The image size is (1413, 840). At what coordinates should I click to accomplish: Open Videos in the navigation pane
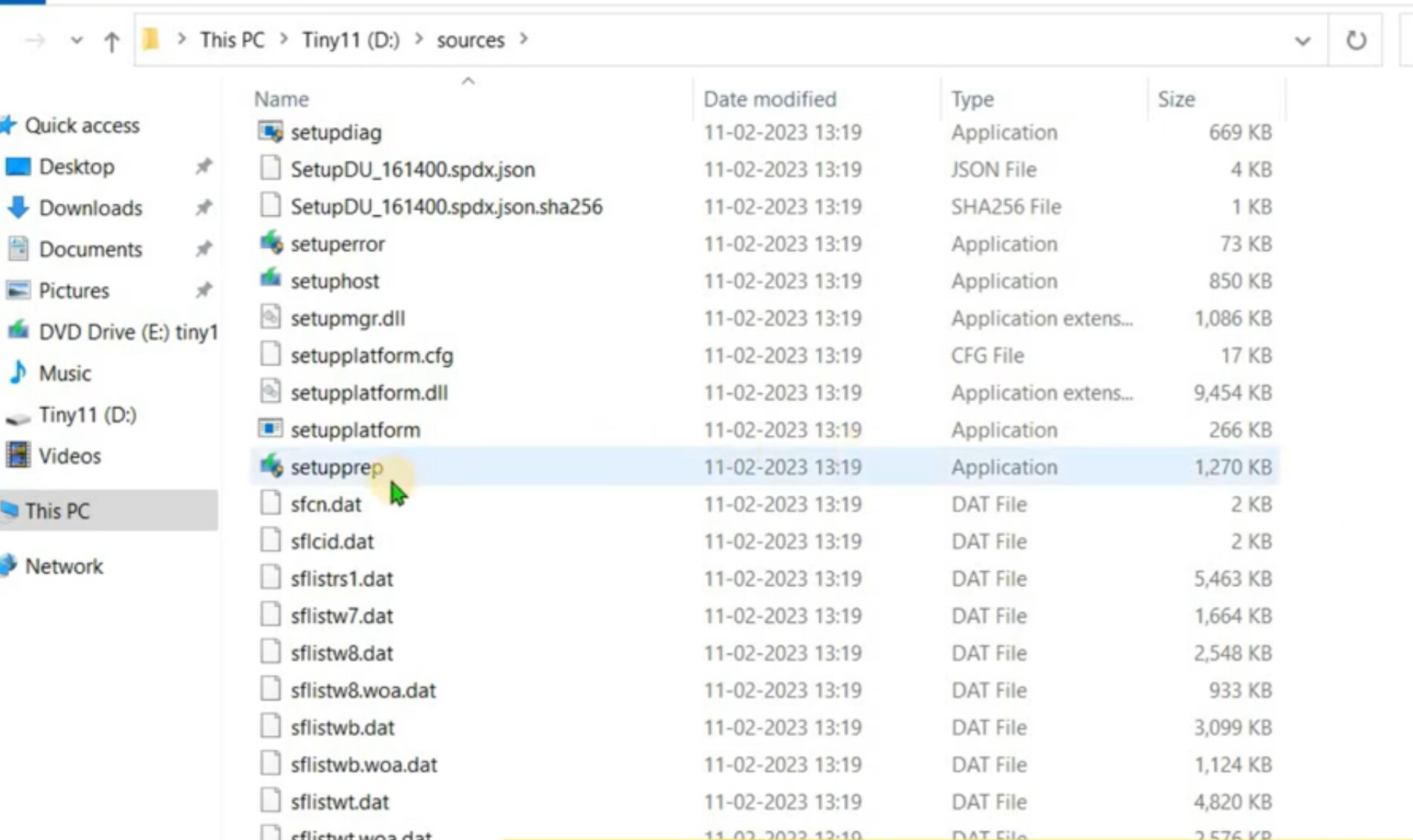point(70,456)
